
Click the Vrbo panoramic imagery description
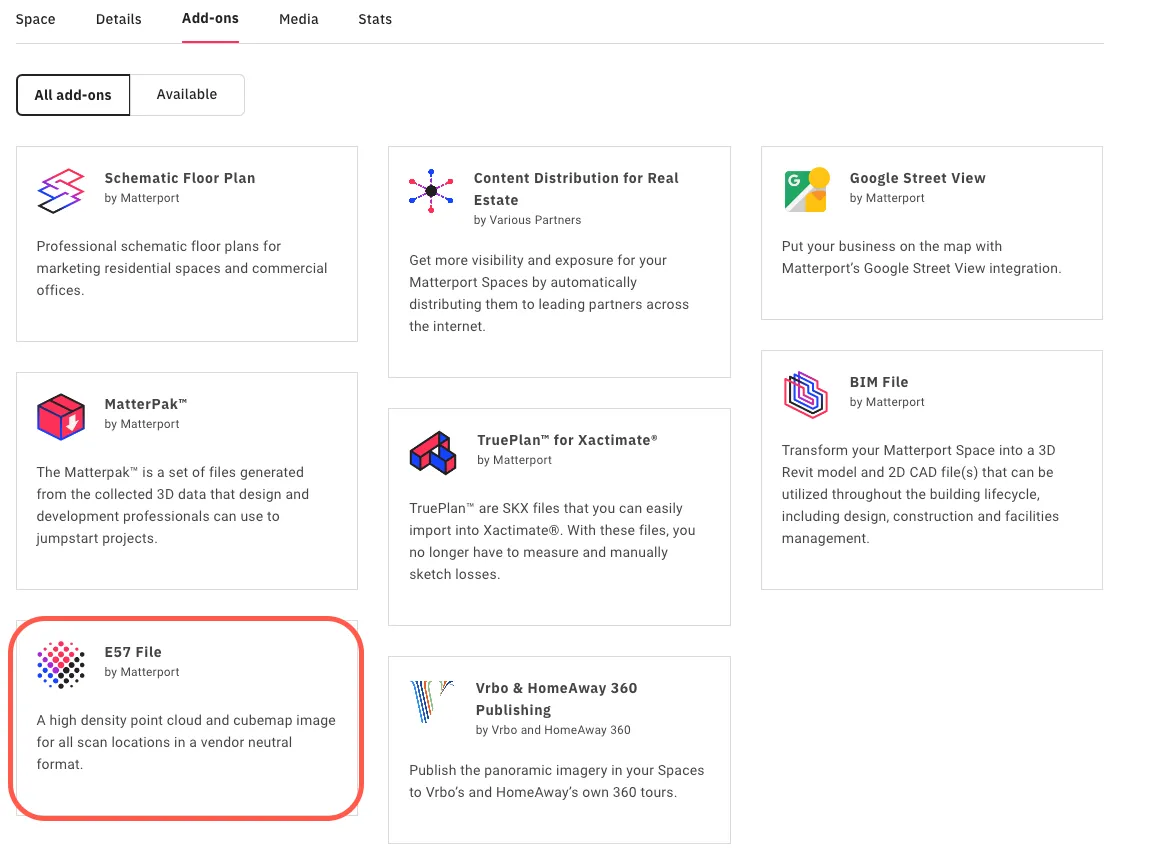(x=556, y=781)
